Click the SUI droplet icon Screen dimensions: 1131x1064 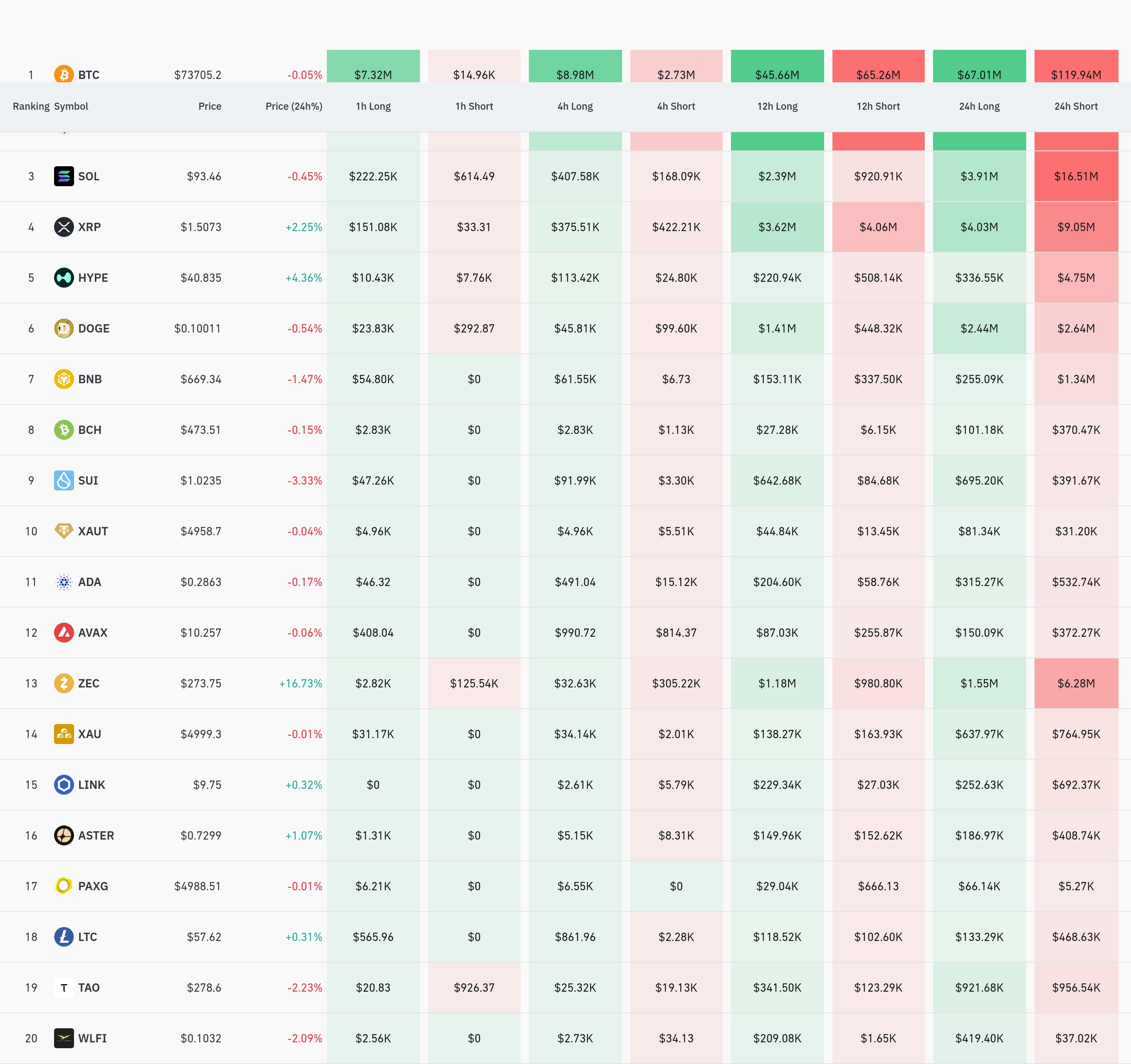[64, 480]
